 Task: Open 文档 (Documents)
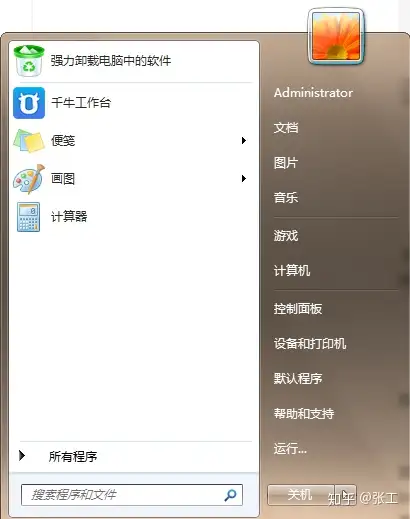coord(286,128)
